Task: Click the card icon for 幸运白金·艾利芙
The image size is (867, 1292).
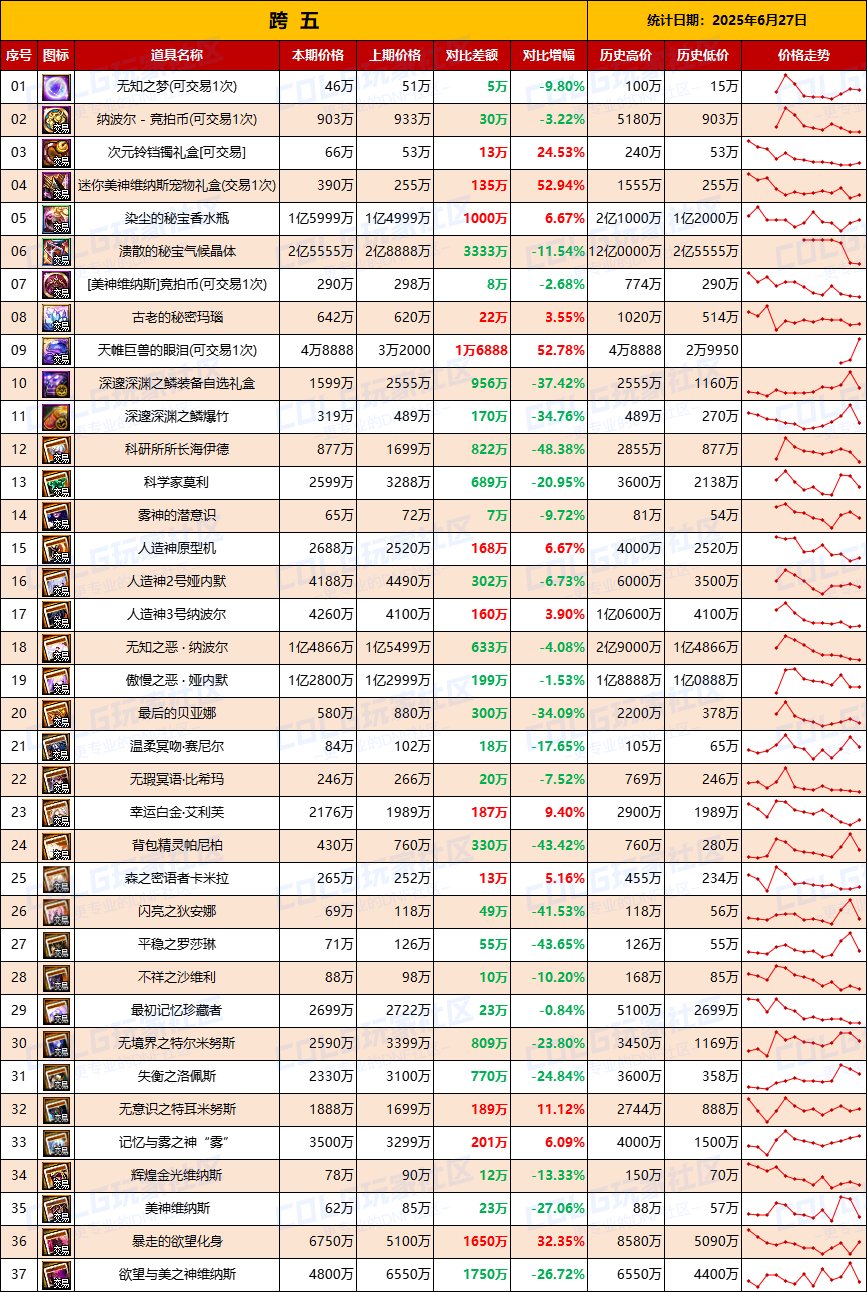Action: (56, 813)
